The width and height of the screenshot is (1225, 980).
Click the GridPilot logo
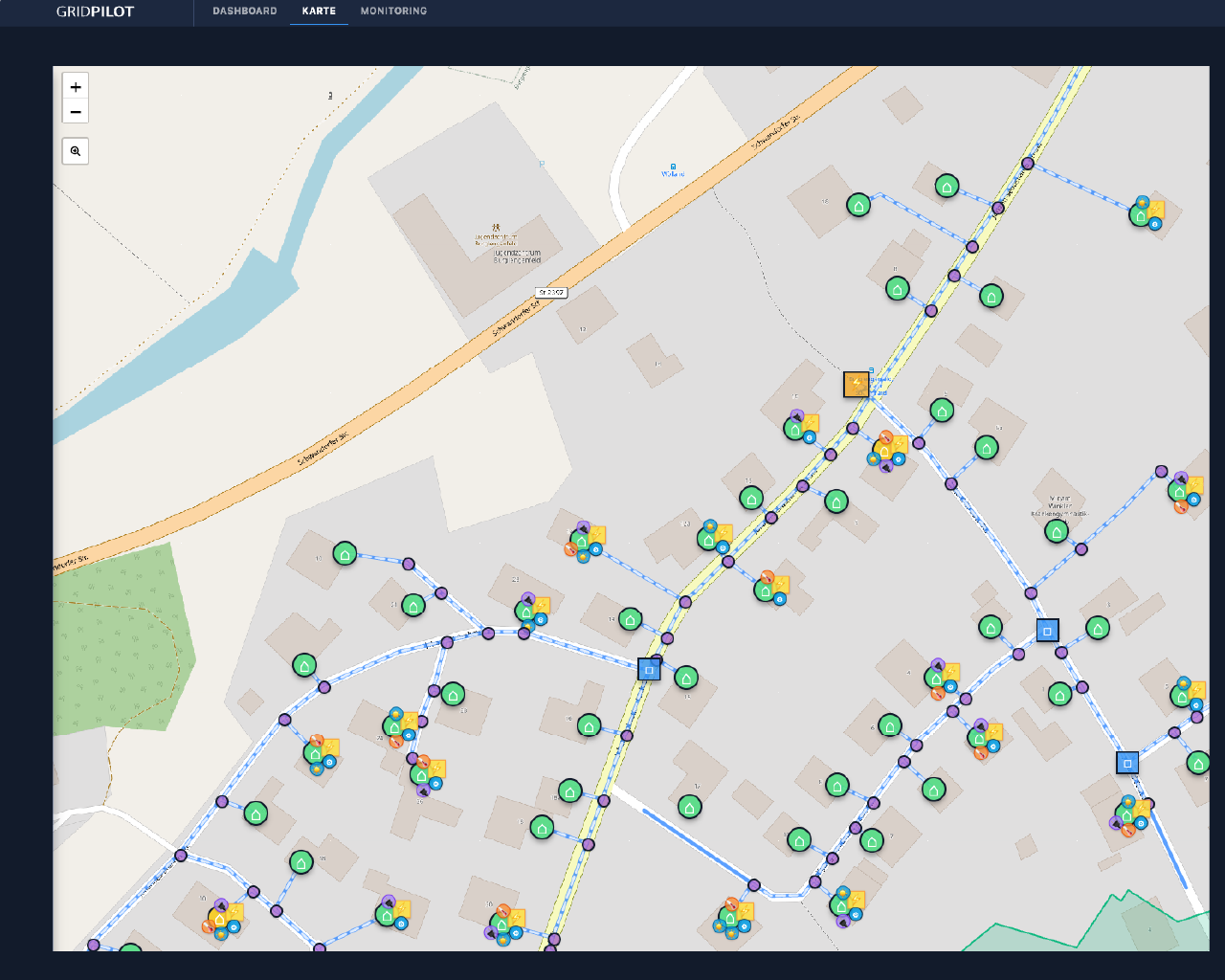point(95,11)
